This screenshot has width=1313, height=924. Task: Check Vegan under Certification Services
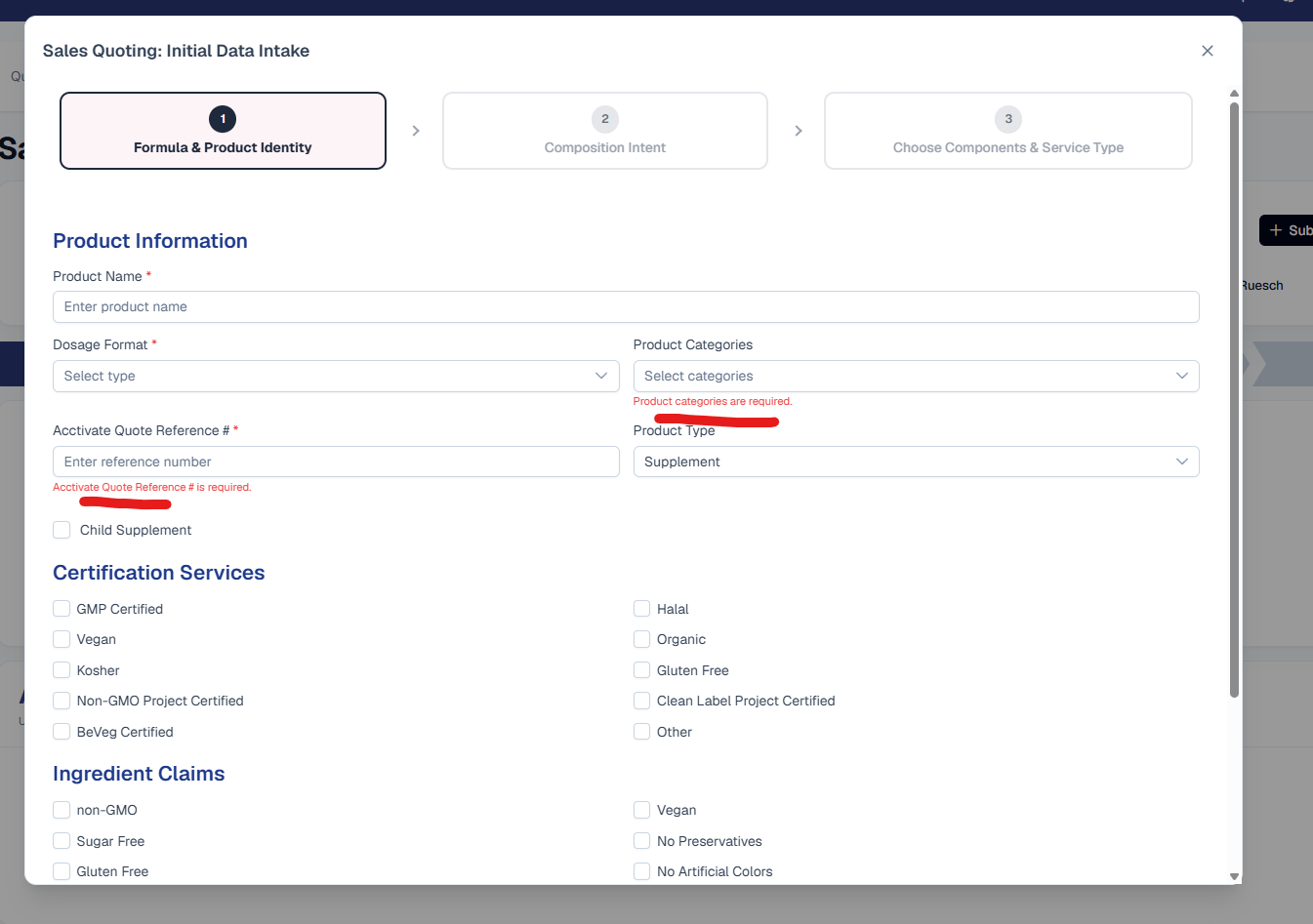click(x=62, y=639)
